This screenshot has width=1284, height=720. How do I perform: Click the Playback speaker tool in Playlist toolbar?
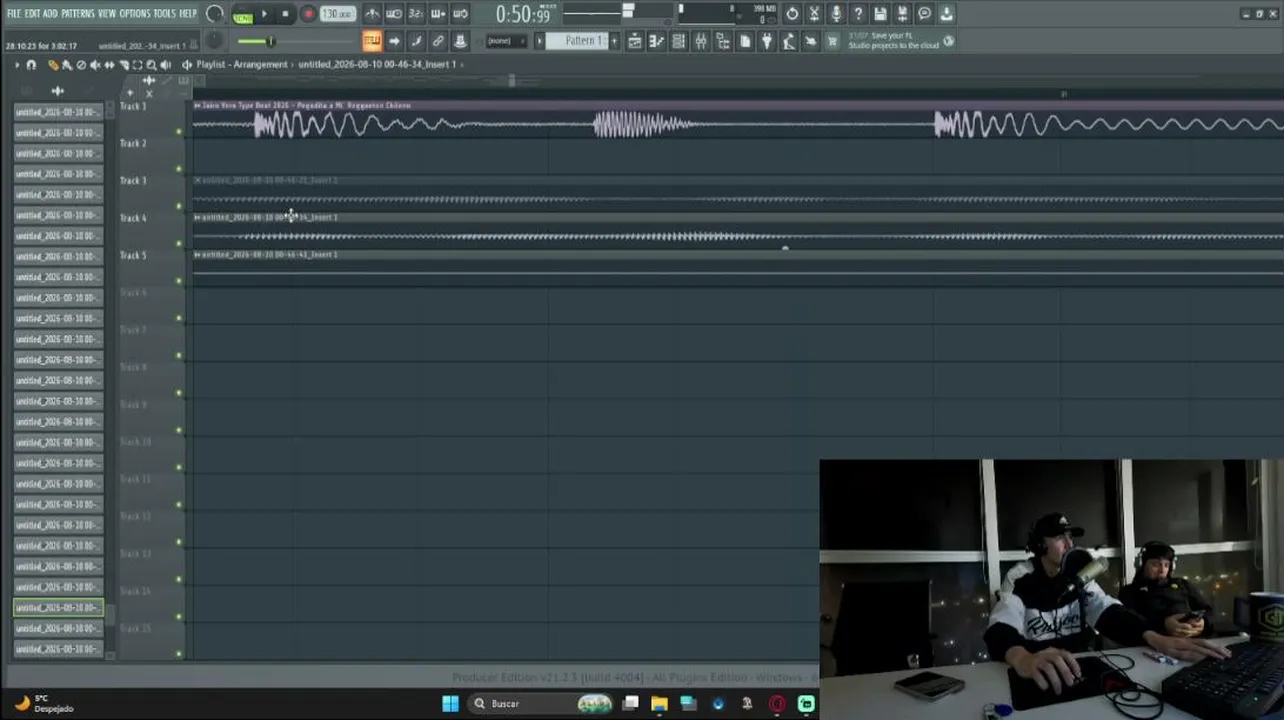coord(165,65)
